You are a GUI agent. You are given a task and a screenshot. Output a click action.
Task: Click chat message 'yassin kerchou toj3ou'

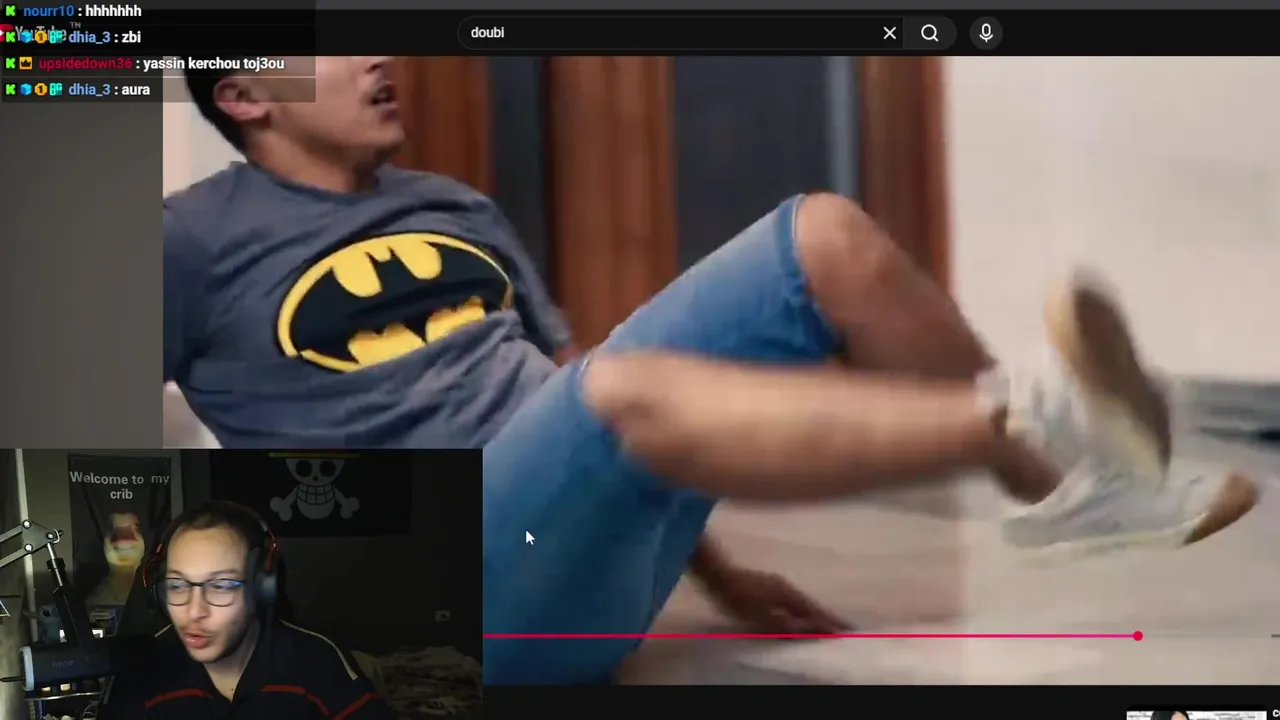(214, 63)
